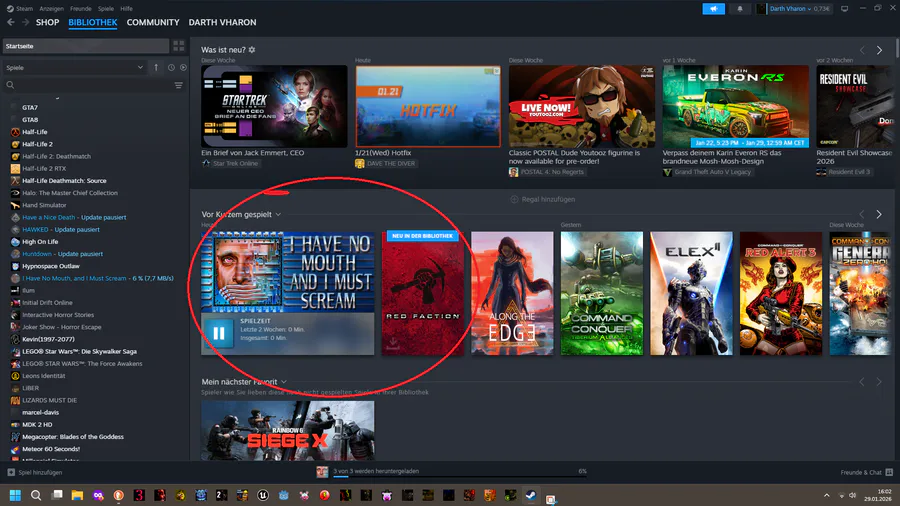Screen dimensions: 900x506
Task: Open the Hilfe menu
Action: coord(126,9)
